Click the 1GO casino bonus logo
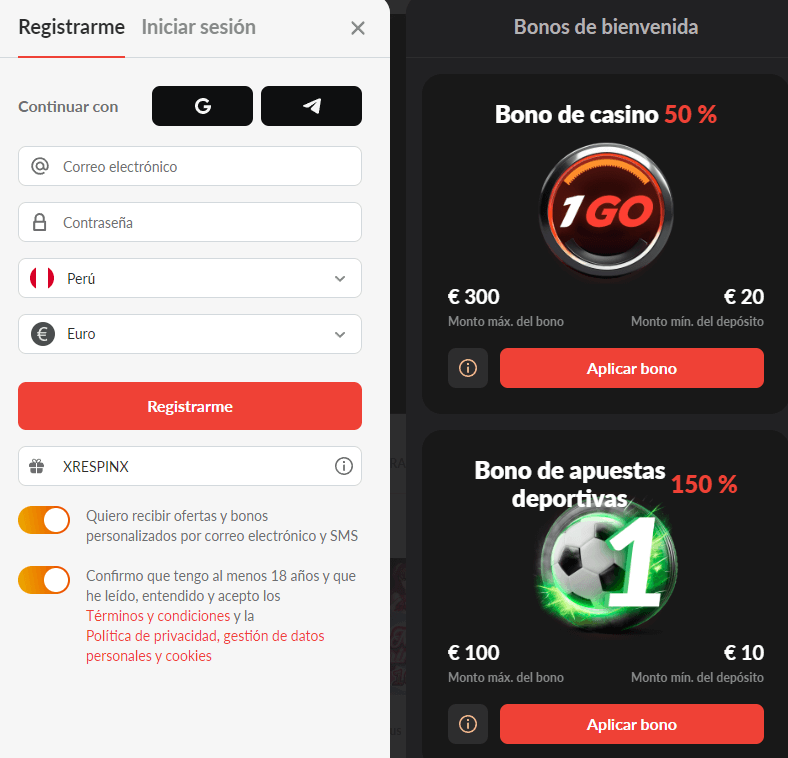Screen dimensions: 788x758 click(606, 210)
